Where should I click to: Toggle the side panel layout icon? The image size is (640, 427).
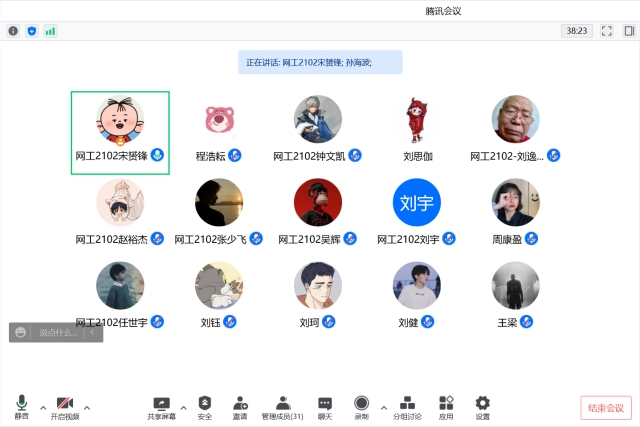point(629,31)
